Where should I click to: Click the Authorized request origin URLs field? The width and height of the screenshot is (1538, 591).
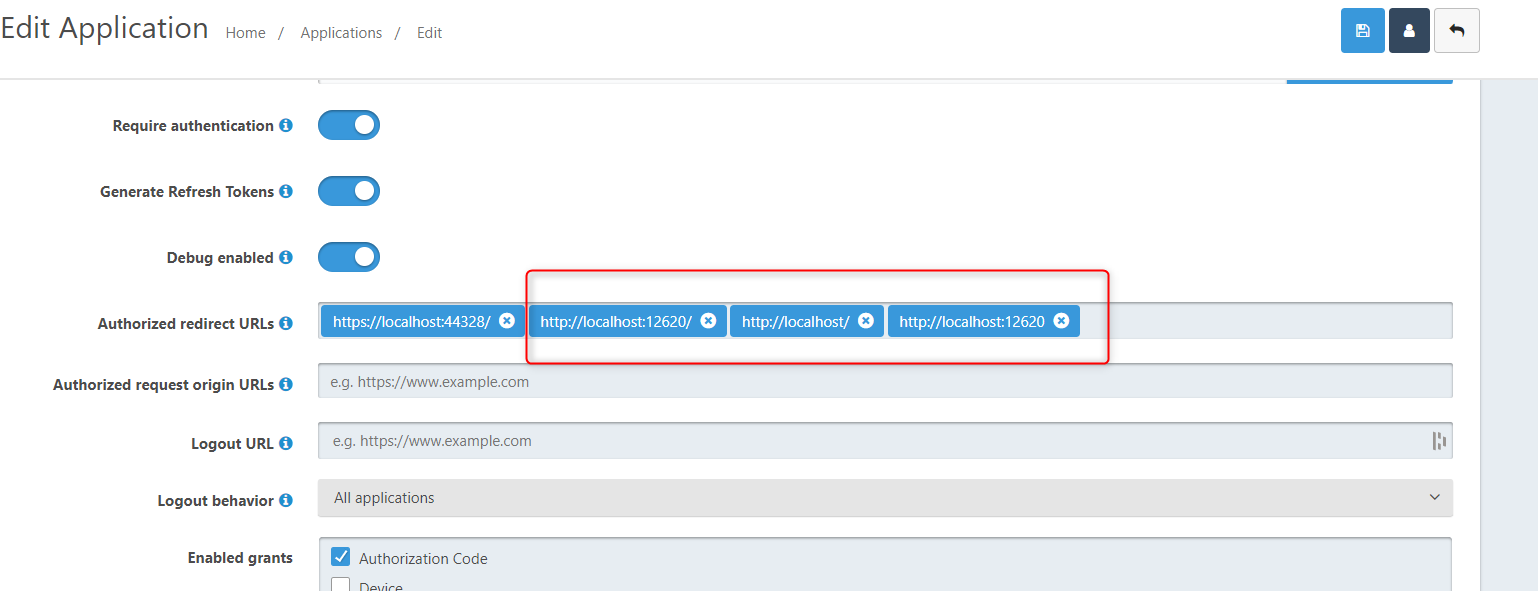[884, 381]
